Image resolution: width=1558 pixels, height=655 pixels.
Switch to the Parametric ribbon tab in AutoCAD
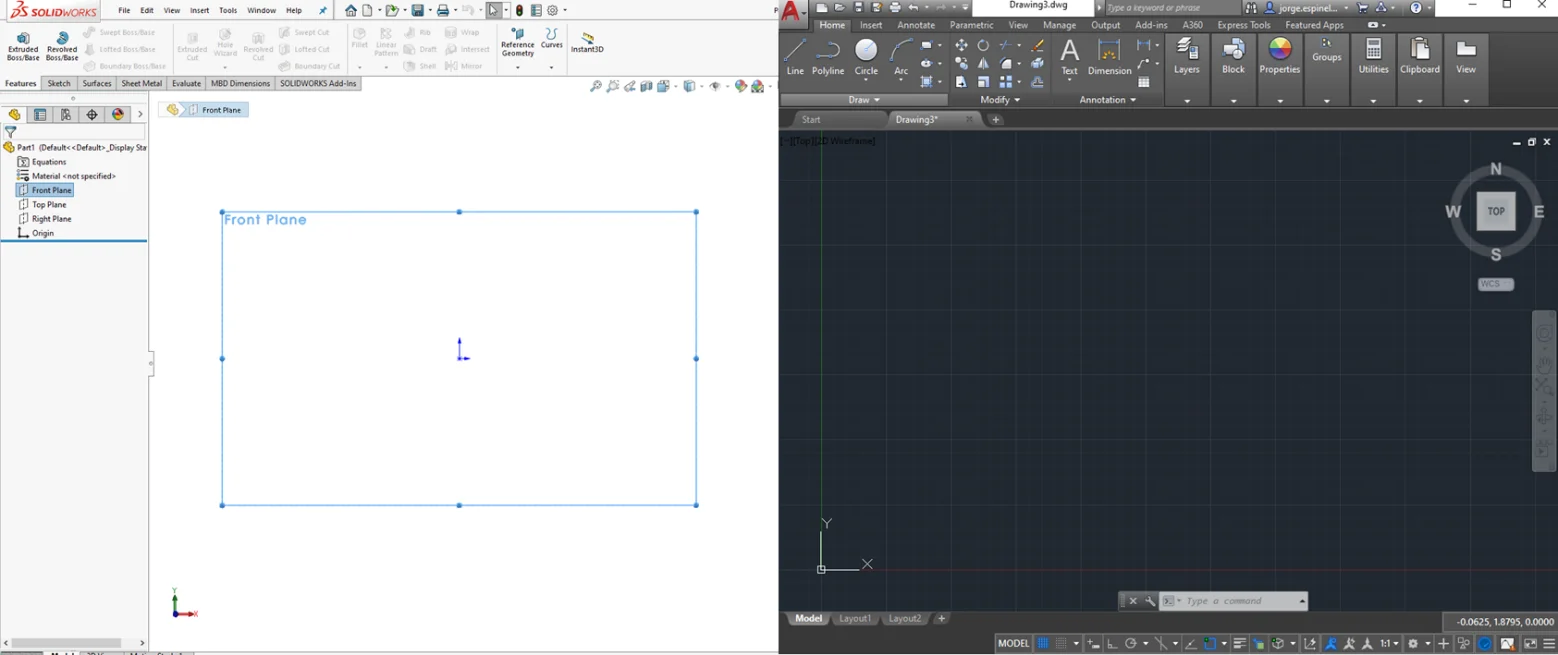pos(971,25)
